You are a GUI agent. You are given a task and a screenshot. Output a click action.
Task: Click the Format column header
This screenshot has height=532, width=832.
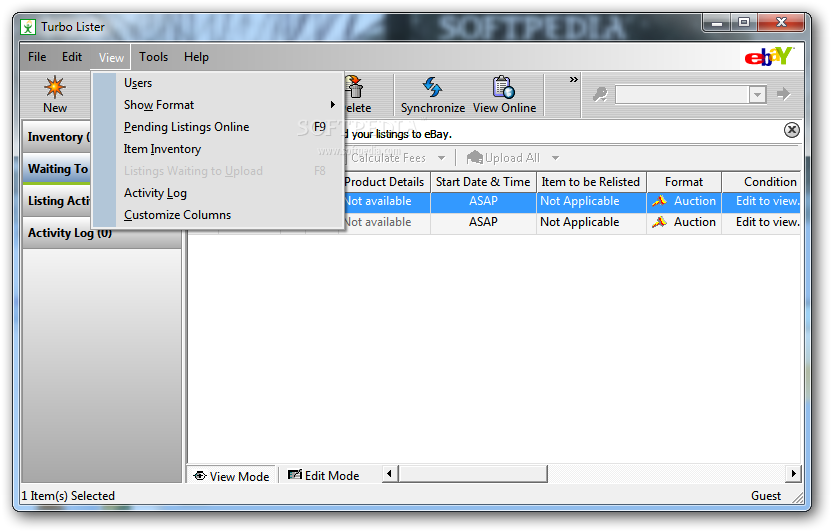click(x=684, y=182)
